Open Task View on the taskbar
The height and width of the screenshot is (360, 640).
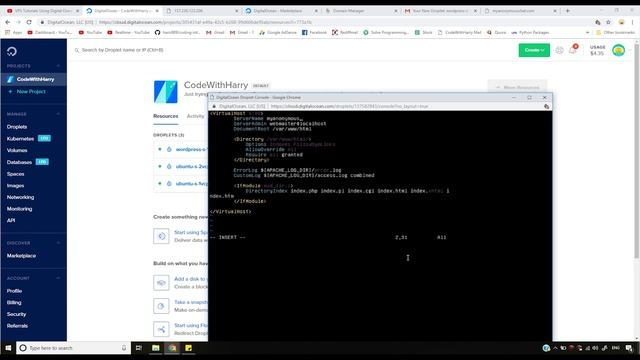(x=139, y=348)
